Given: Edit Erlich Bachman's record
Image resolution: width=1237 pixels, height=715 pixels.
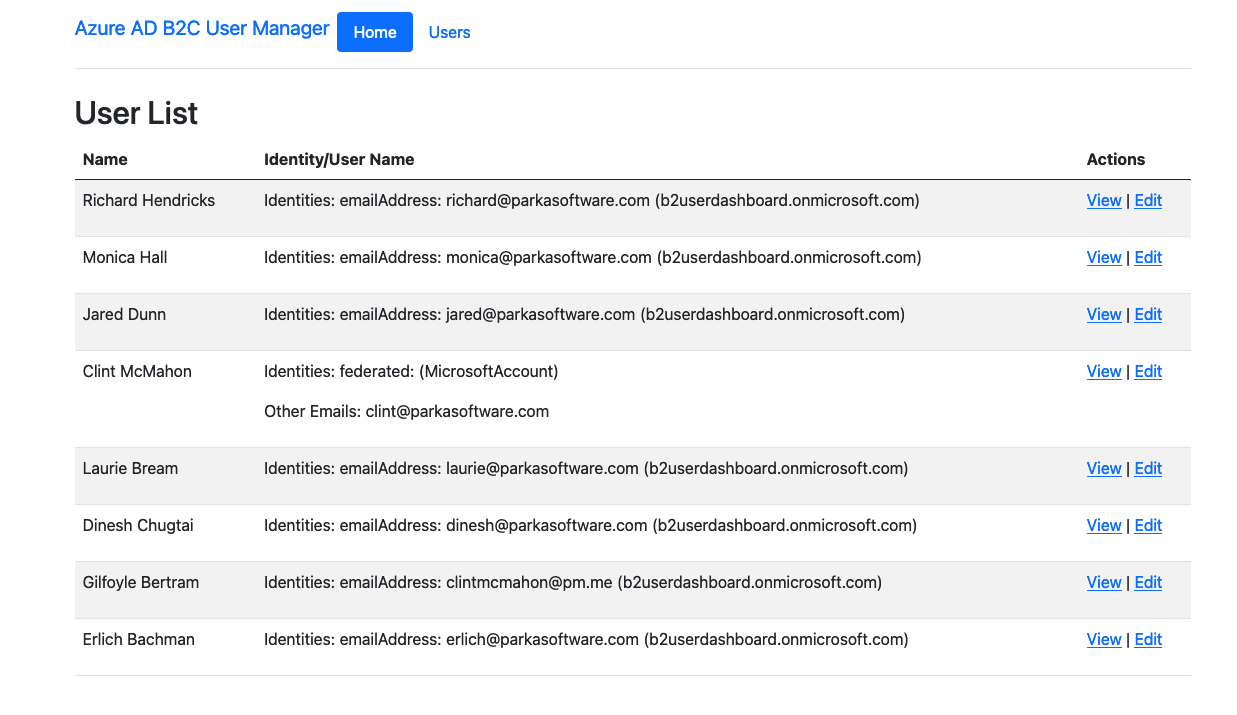Looking at the screenshot, I should (x=1148, y=639).
